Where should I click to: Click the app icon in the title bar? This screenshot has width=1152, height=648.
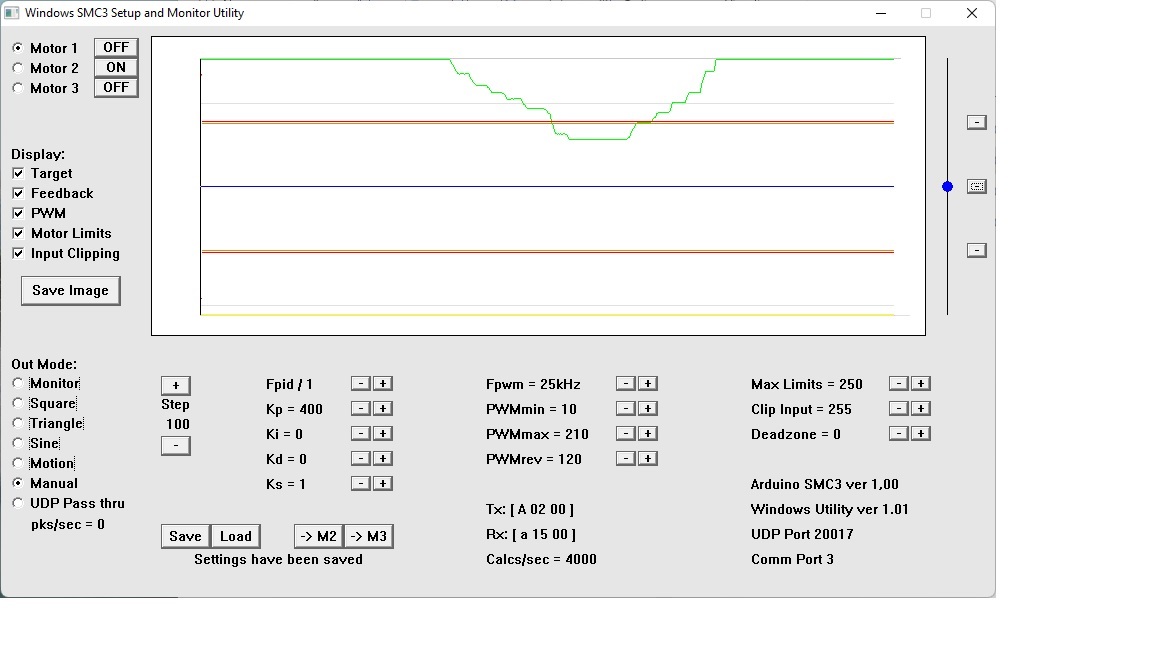[x=12, y=13]
